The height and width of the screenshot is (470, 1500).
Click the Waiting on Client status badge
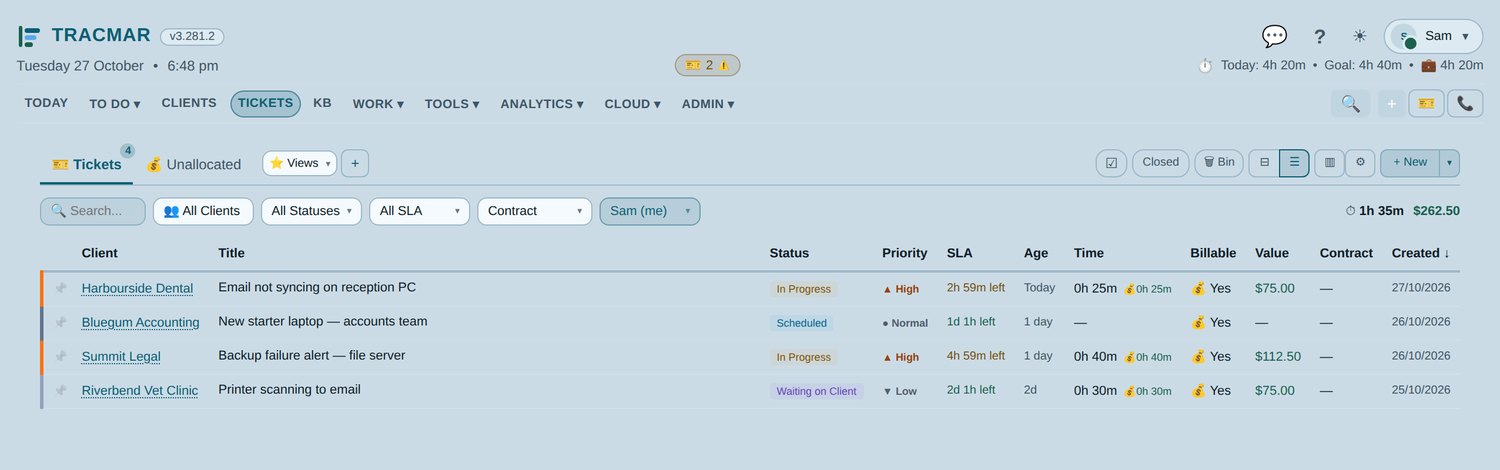pyautogui.click(x=816, y=391)
